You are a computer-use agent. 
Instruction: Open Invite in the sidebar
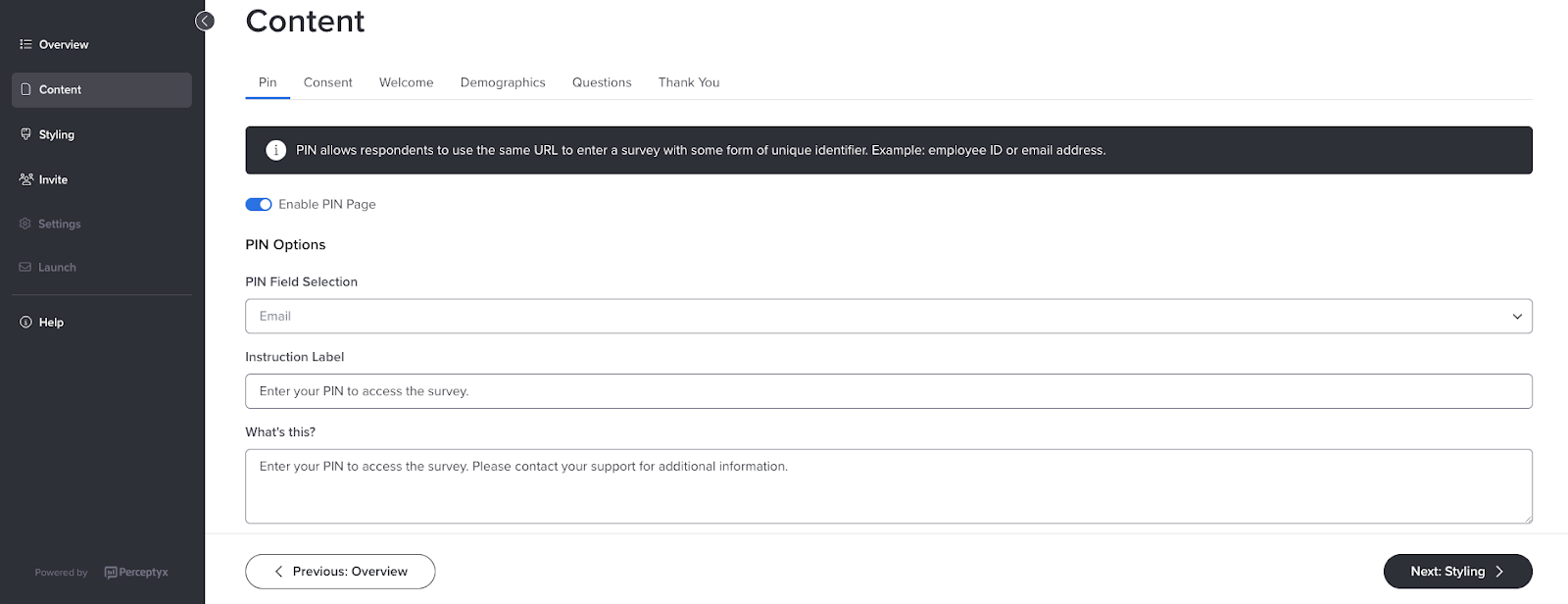click(x=102, y=179)
